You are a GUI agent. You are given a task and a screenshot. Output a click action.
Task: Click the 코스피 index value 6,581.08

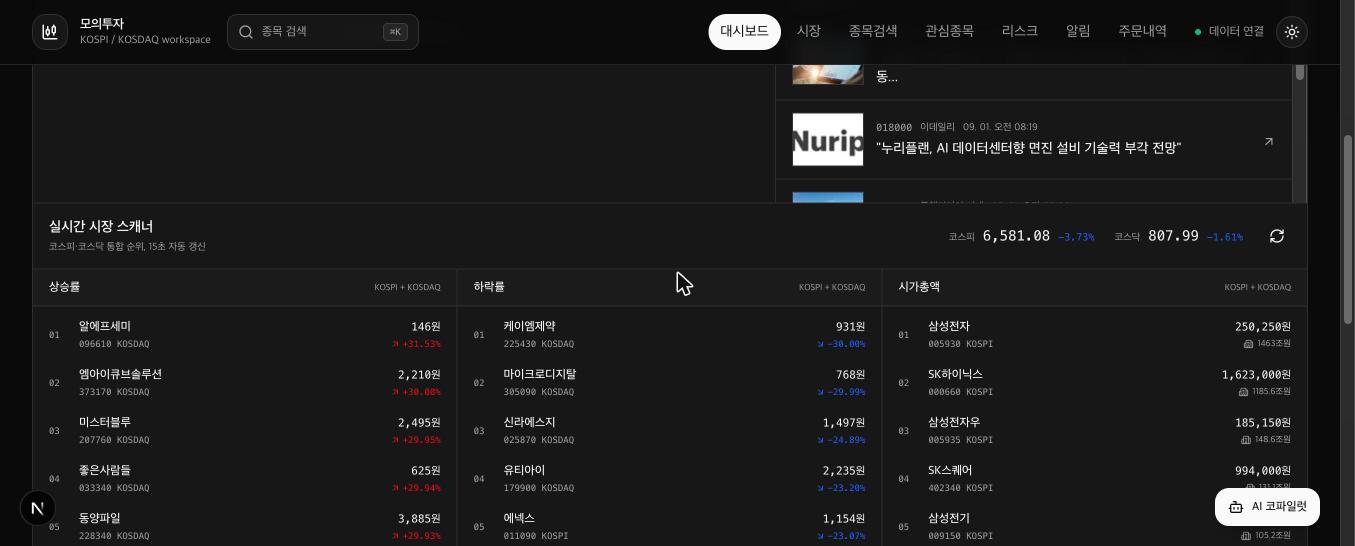(1016, 236)
